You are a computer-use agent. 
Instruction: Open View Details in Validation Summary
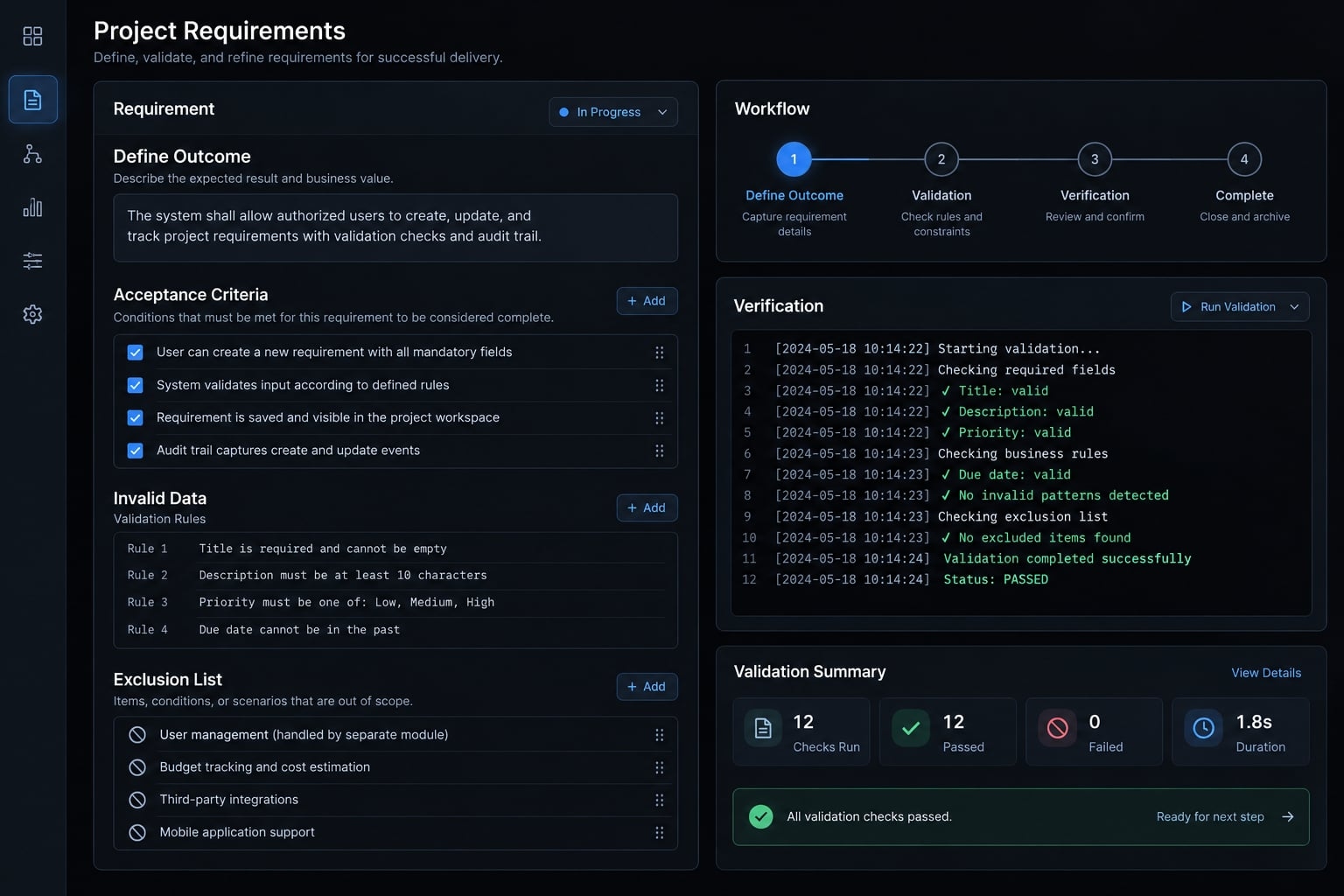1266,673
